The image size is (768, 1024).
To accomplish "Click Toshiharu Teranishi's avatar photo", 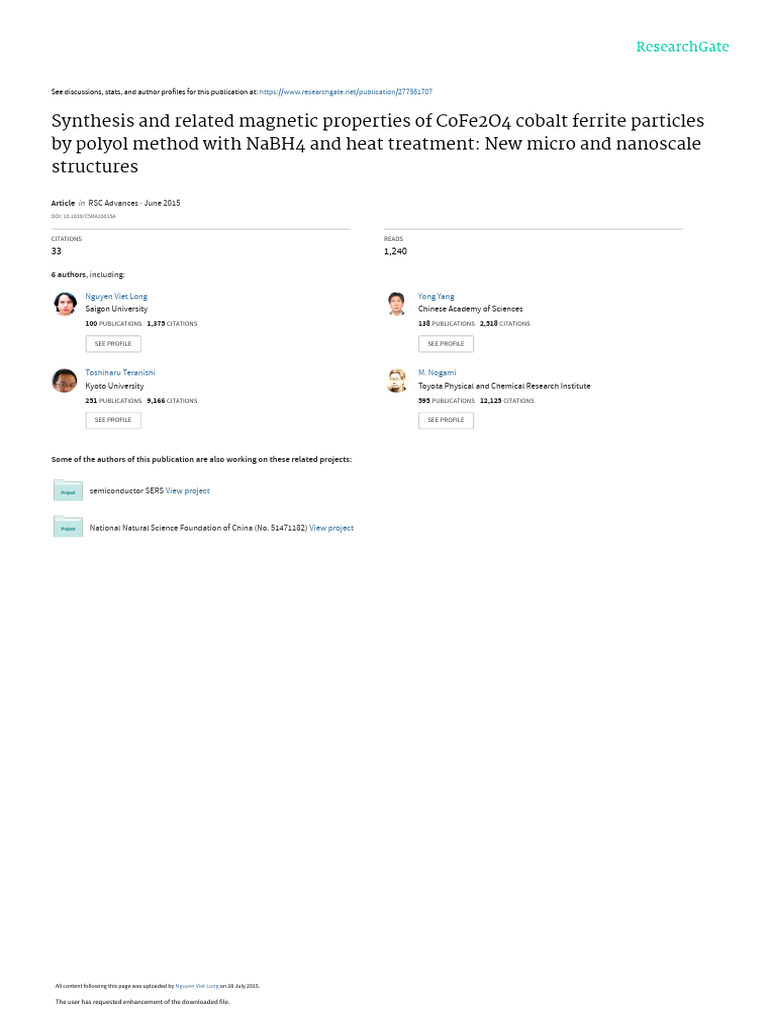I will pos(65,380).
